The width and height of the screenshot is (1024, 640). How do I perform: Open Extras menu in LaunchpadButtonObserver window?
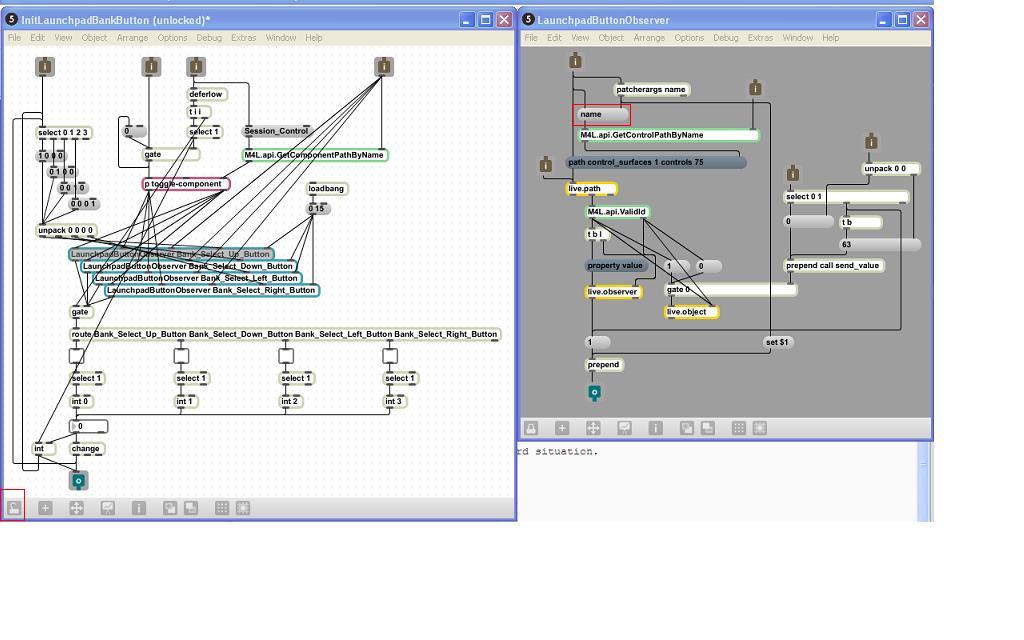click(760, 38)
